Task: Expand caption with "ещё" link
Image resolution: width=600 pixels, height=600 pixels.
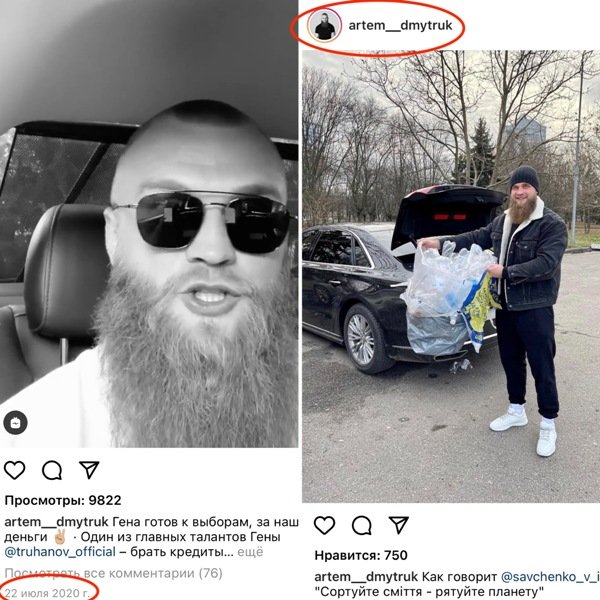Action: pos(250,552)
